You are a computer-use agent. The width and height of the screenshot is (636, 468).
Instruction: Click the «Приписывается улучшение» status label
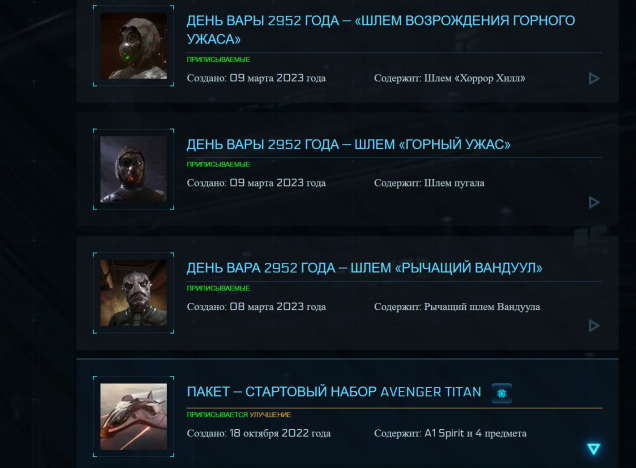[x=238, y=414]
